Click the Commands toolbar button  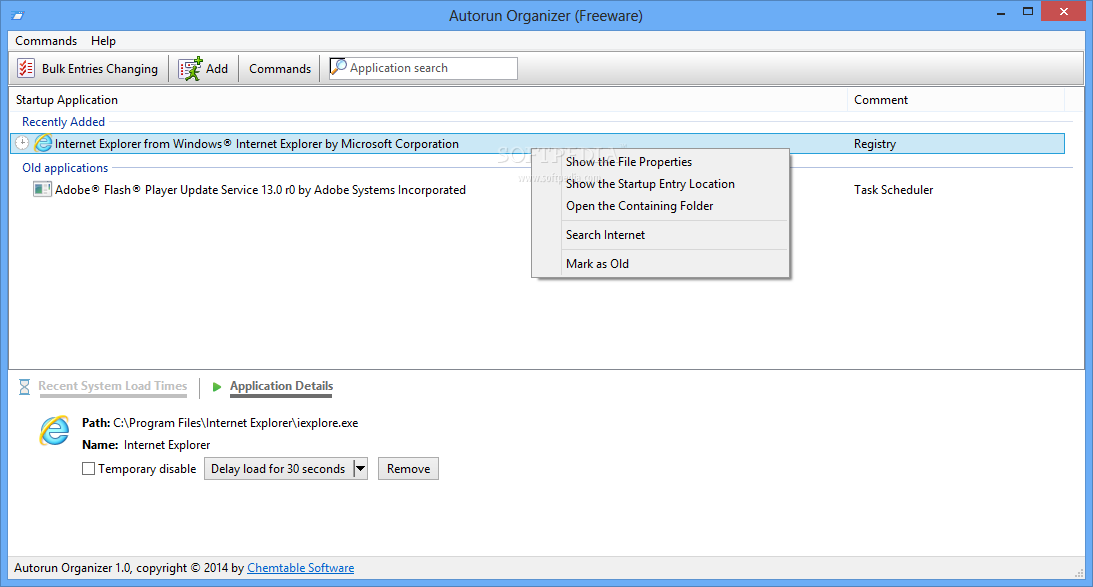pyautogui.click(x=280, y=68)
